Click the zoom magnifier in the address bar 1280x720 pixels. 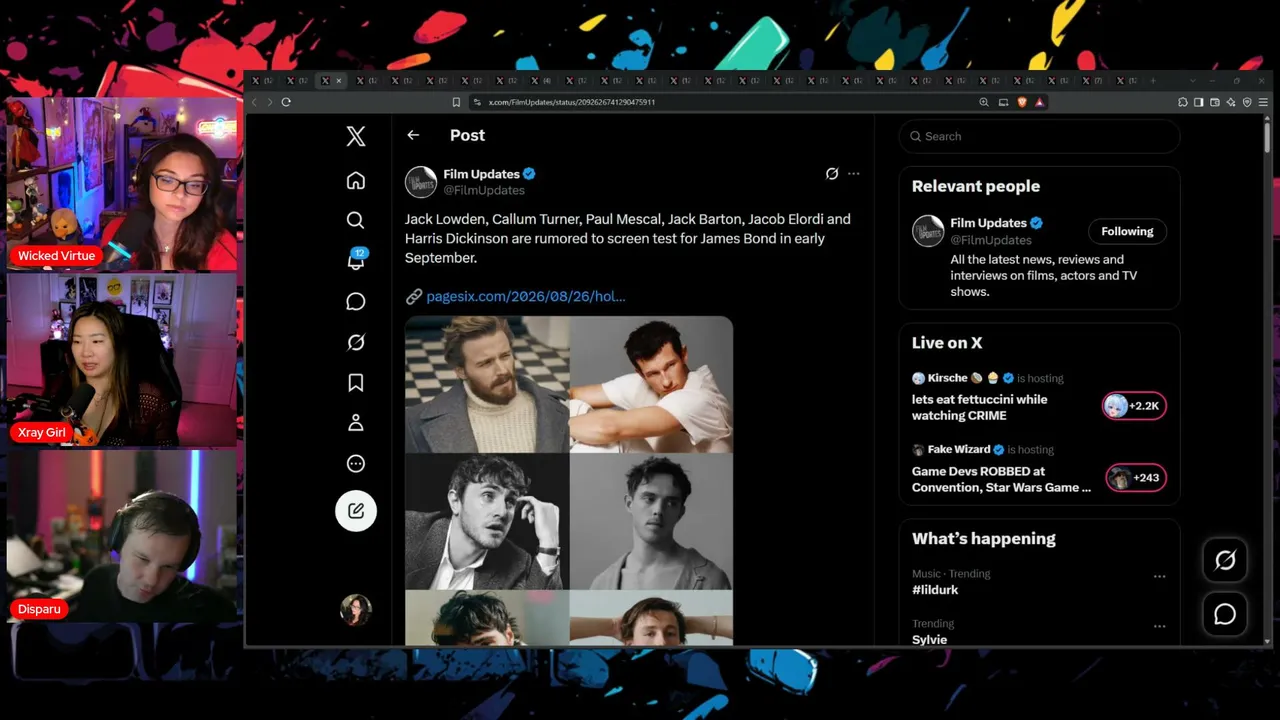click(x=985, y=102)
